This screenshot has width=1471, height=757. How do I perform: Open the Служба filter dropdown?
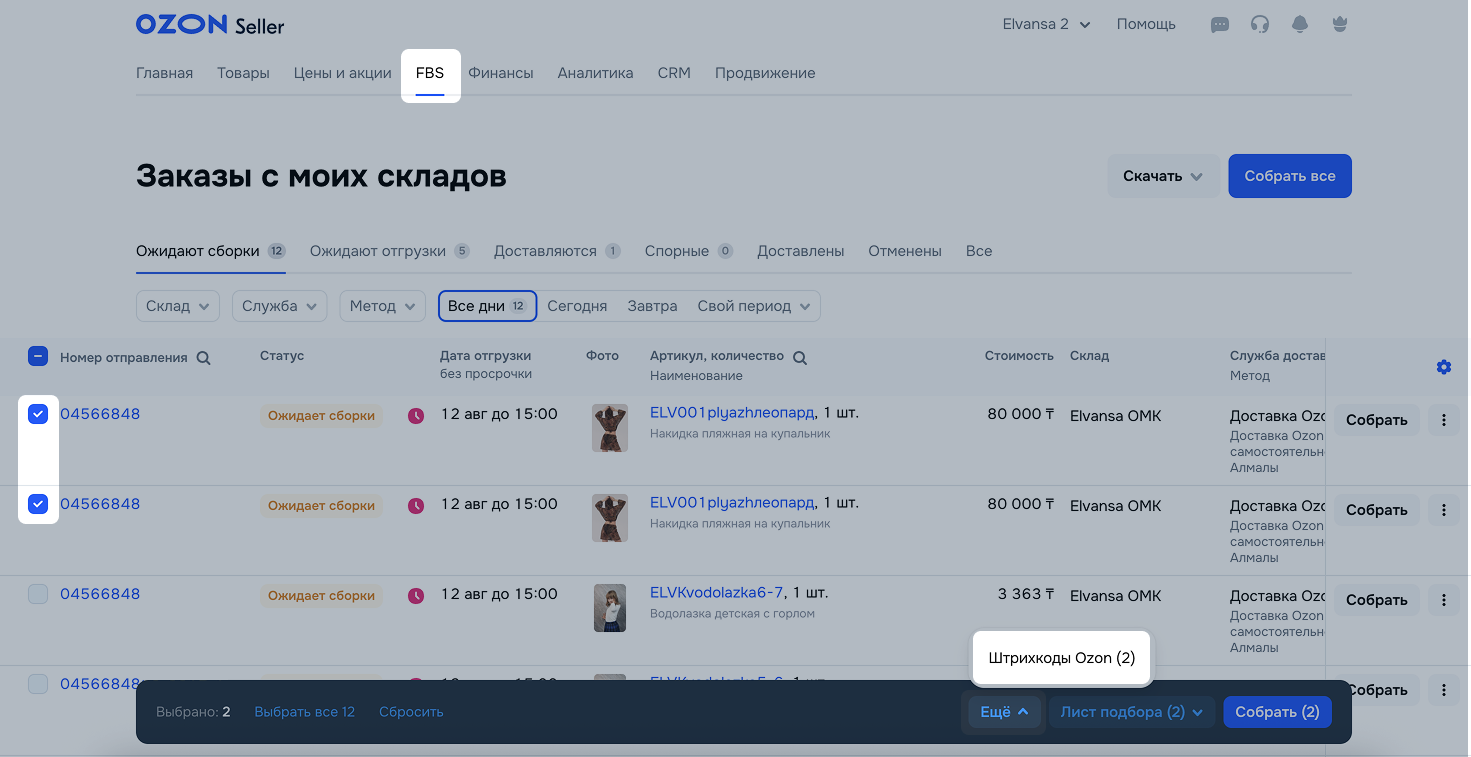pyautogui.click(x=280, y=306)
